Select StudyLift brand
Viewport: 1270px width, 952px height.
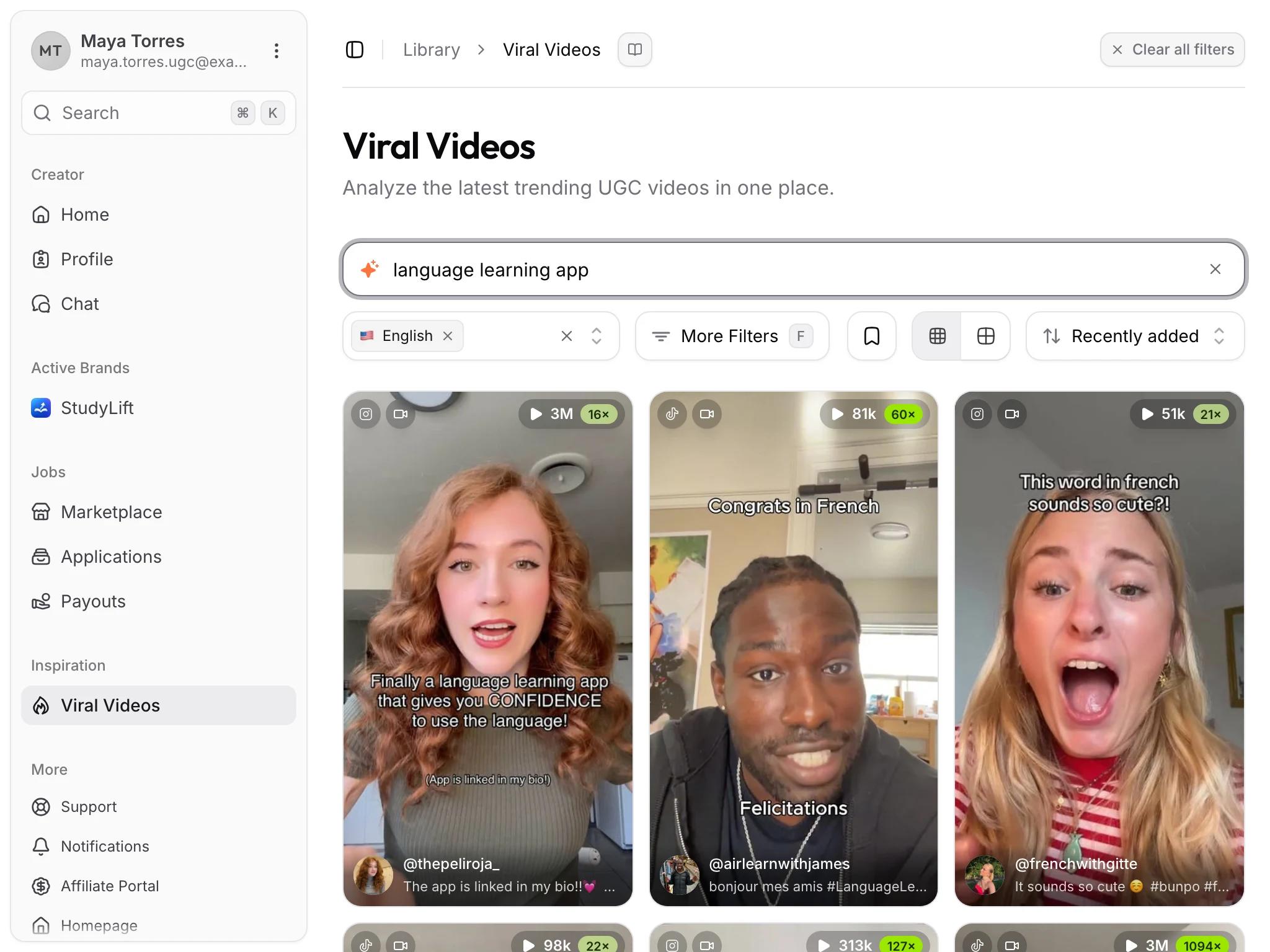point(159,408)
